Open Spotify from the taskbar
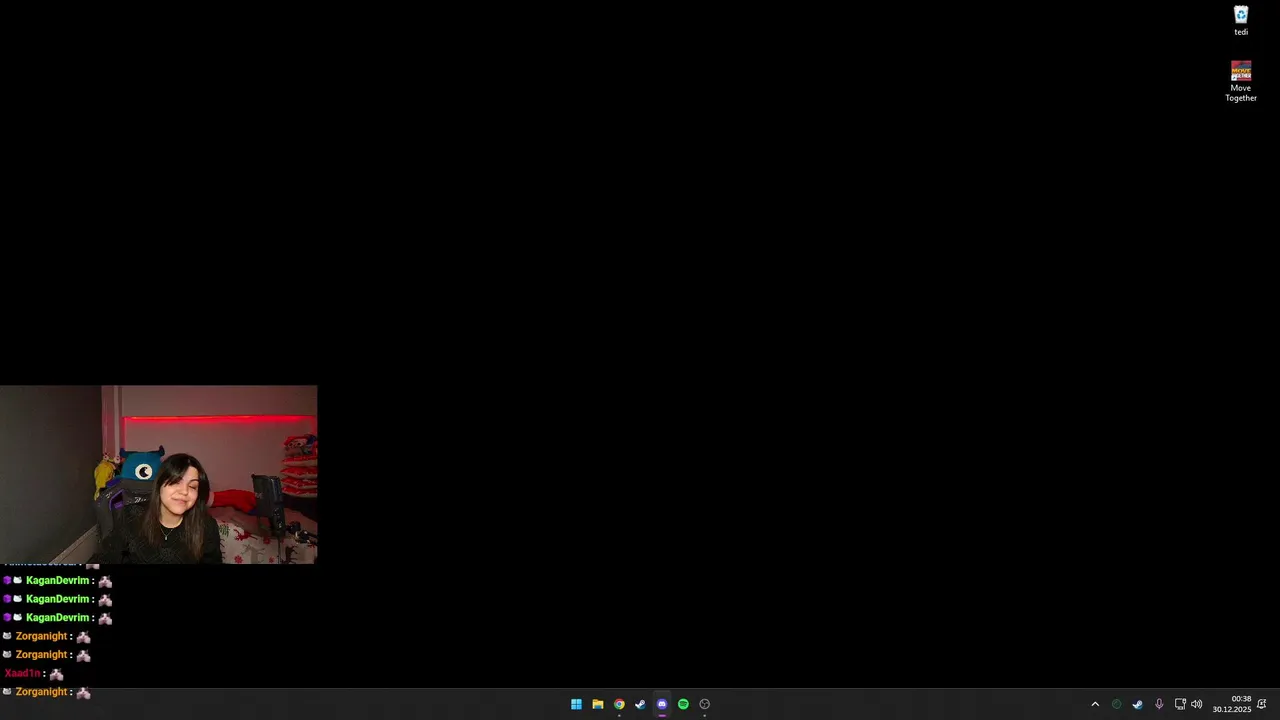 pyautogui.click(x=683, y=704)
